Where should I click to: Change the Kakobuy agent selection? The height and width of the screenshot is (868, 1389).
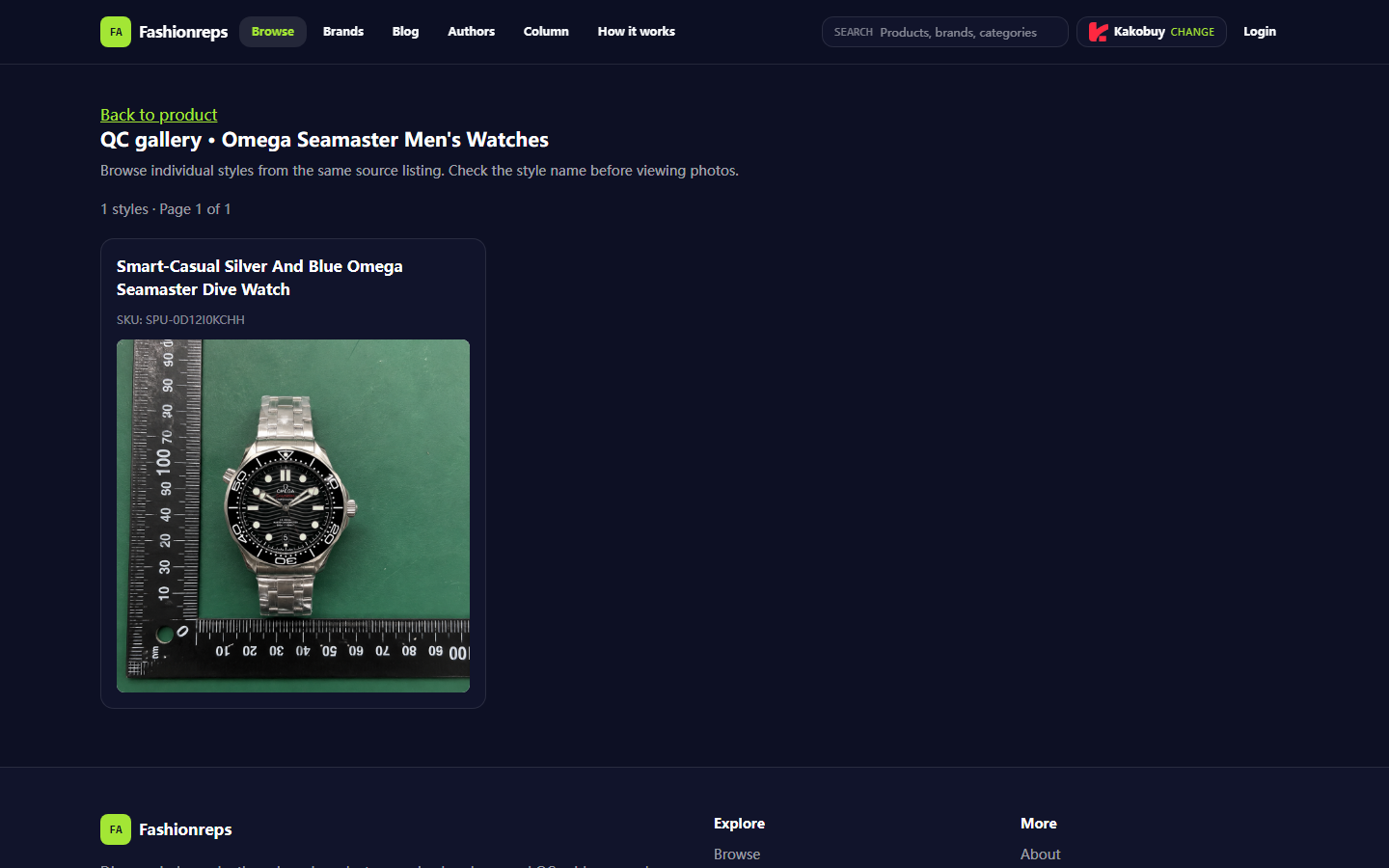pos(1192,32)
